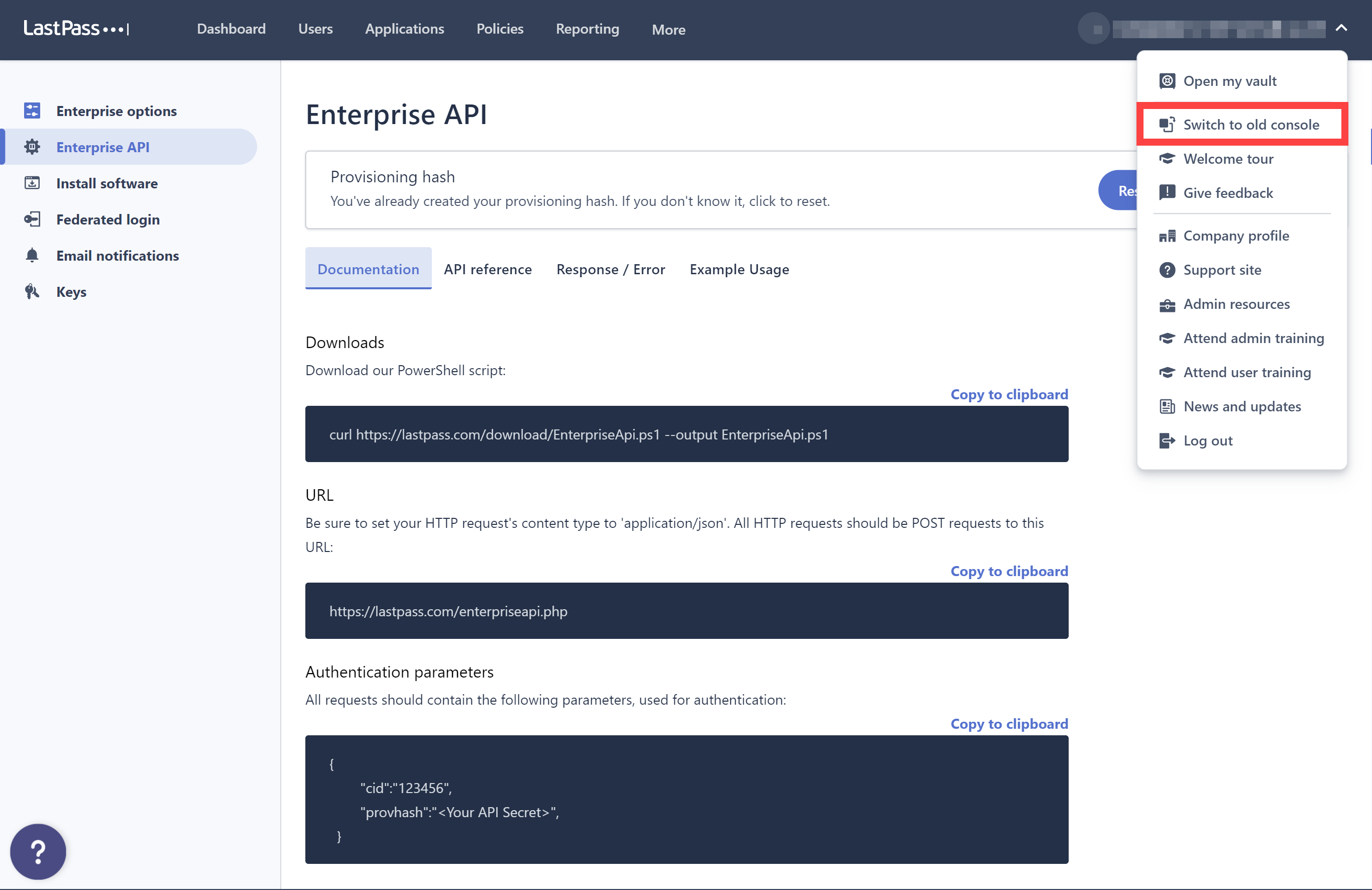Click the Attend admin training cap icon
Viewport: 1372px width, 890px height.
[x=1167, y=339]
